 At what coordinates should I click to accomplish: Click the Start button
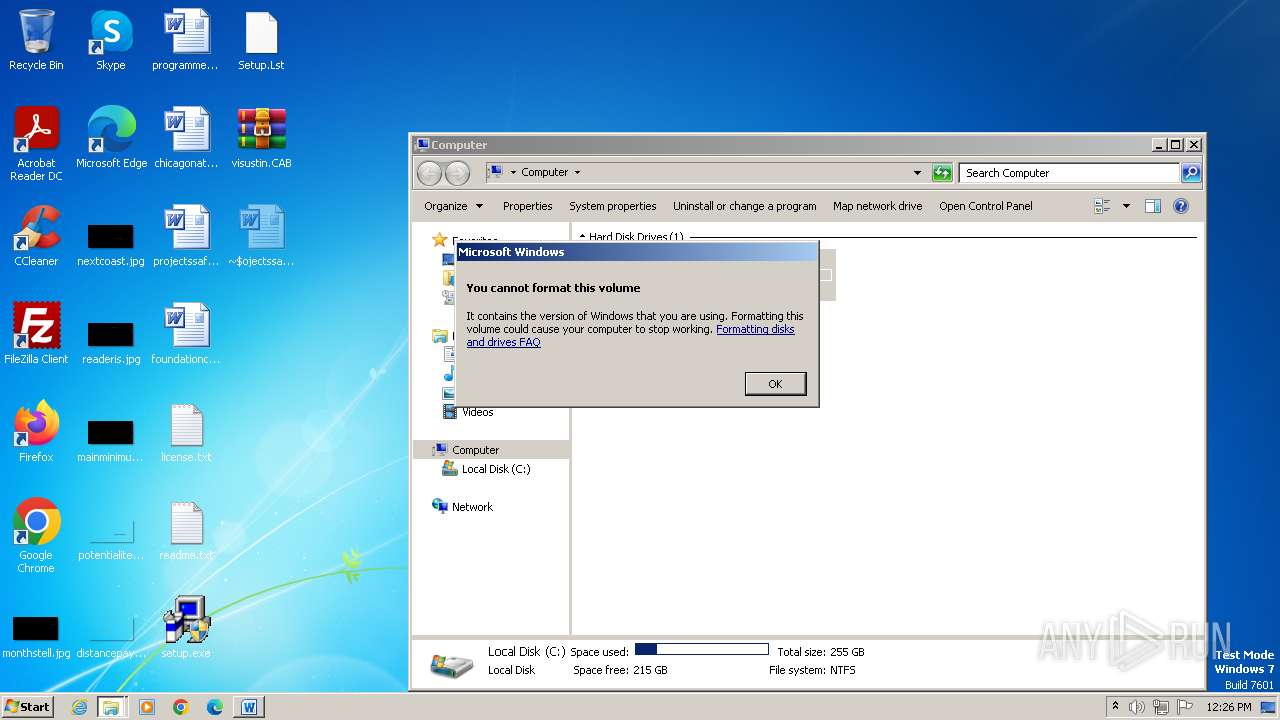[27, 707]
